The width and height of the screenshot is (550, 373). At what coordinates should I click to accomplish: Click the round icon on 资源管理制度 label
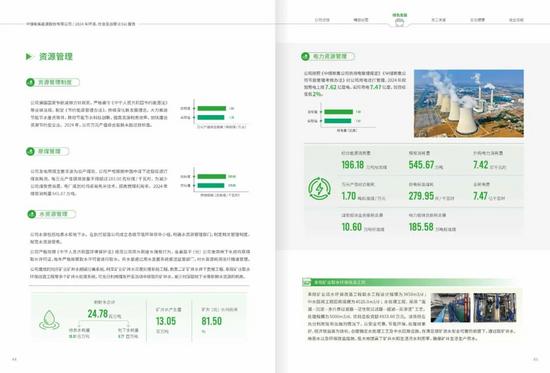[31, 82]
